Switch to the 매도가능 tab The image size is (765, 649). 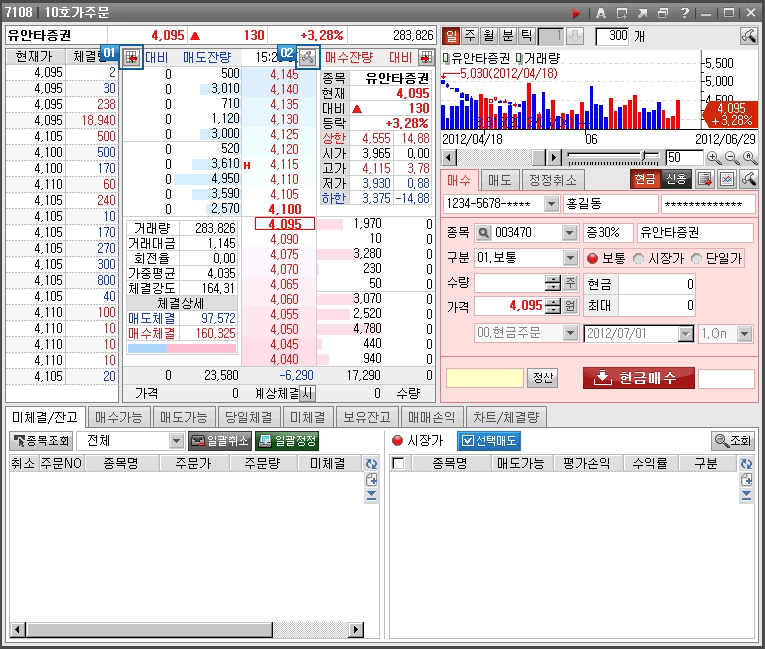[183, 417]
